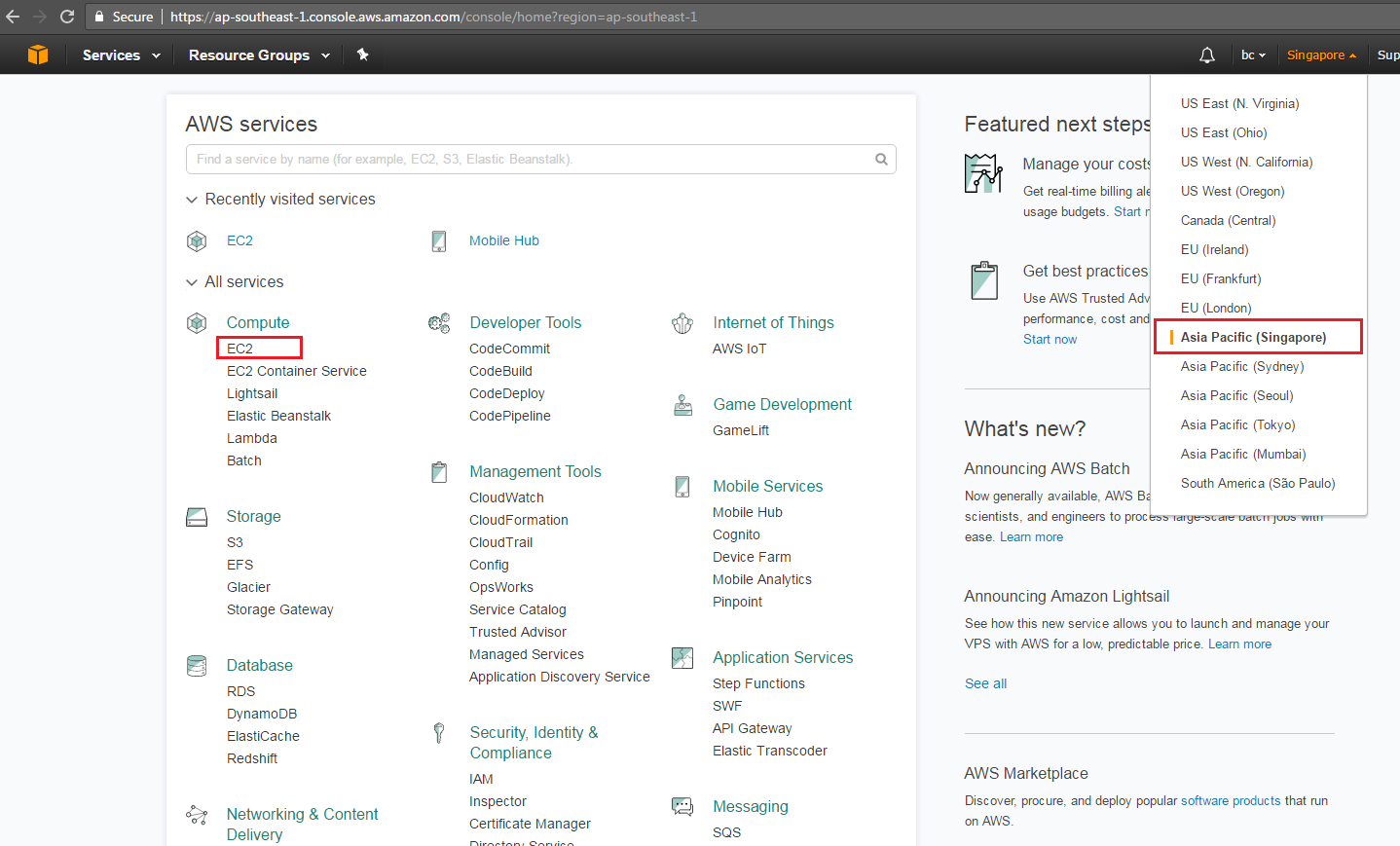Click the Storage category icon

point(197,516)
